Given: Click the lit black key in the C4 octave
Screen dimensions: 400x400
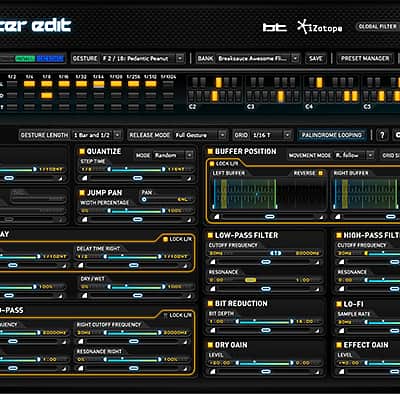Looking at the screenshot, I should click(319, 82).
